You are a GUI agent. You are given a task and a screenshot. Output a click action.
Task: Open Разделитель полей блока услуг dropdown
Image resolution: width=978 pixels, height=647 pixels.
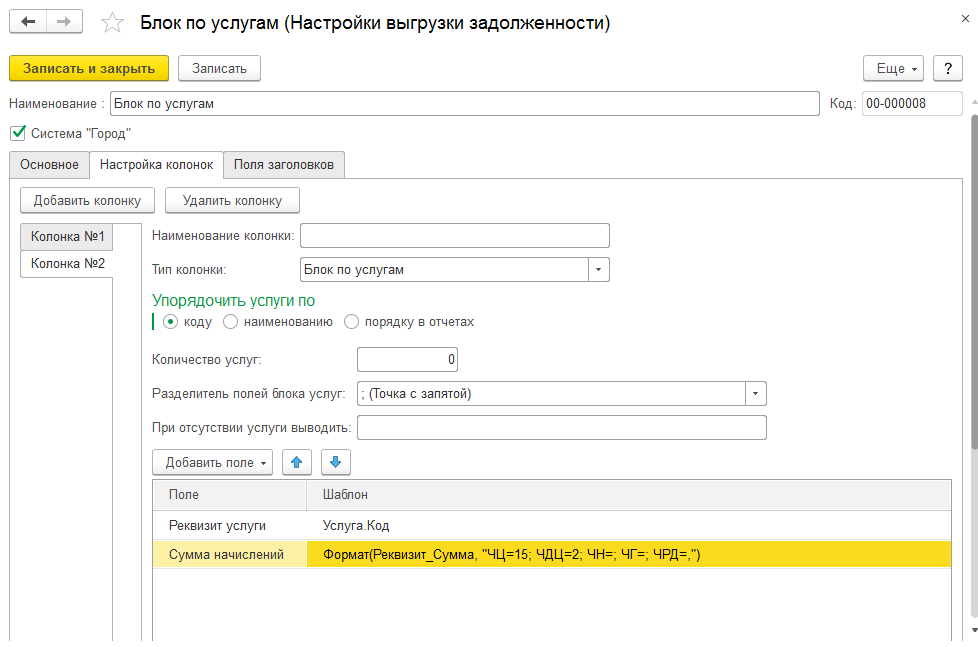coord(756,394)
